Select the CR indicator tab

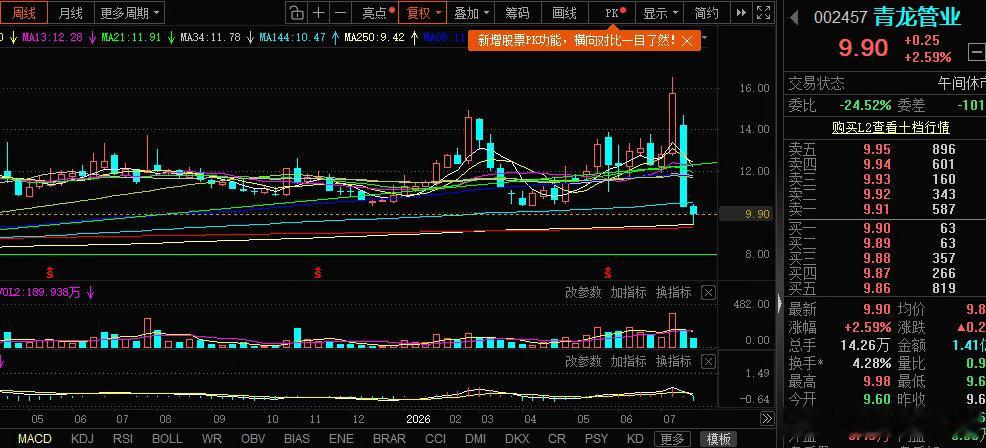pyautogui.click(x=557, y=439)
